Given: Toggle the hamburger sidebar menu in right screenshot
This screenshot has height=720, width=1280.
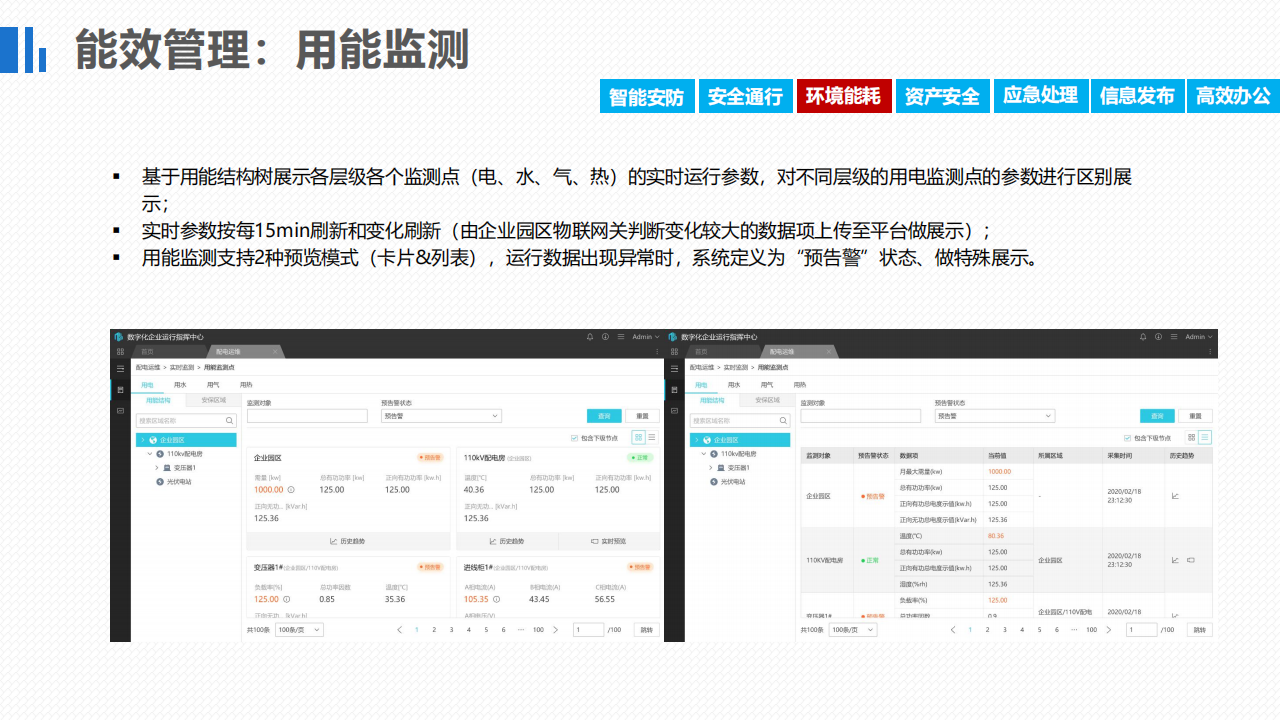Looking at the screenshot, I should coord(674,369).
